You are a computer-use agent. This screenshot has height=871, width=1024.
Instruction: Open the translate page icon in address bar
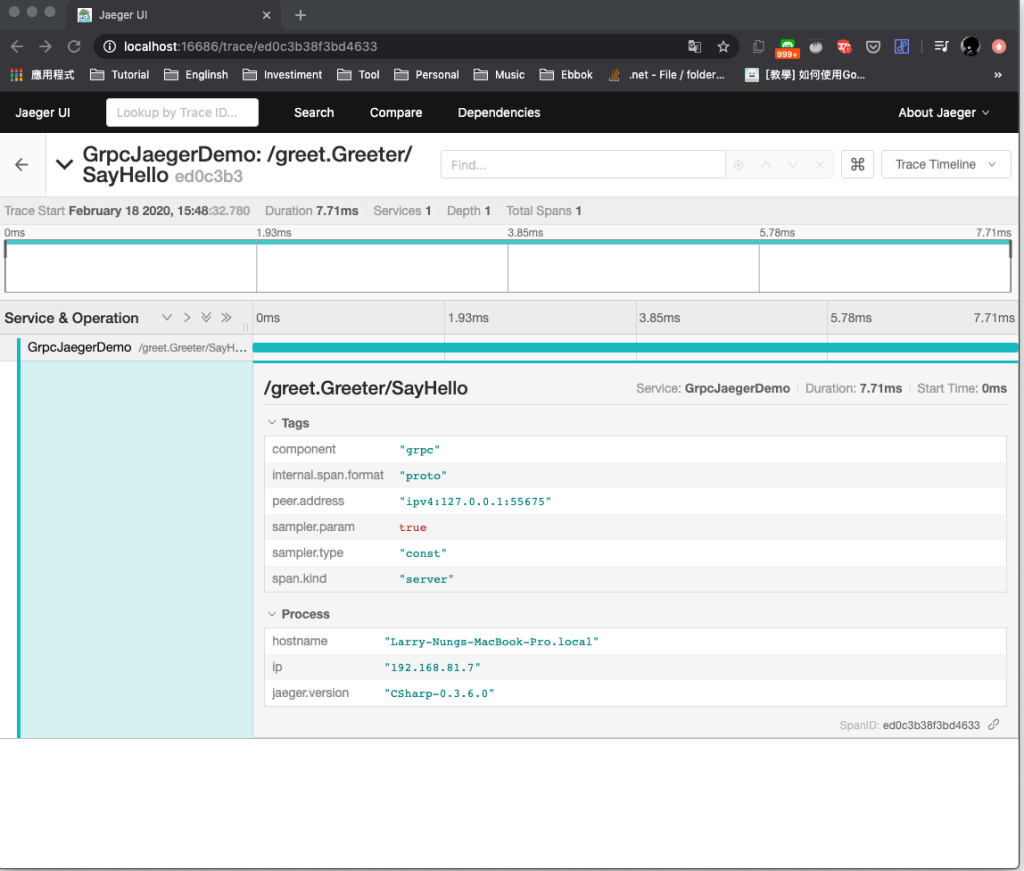(x=694, y=46)
